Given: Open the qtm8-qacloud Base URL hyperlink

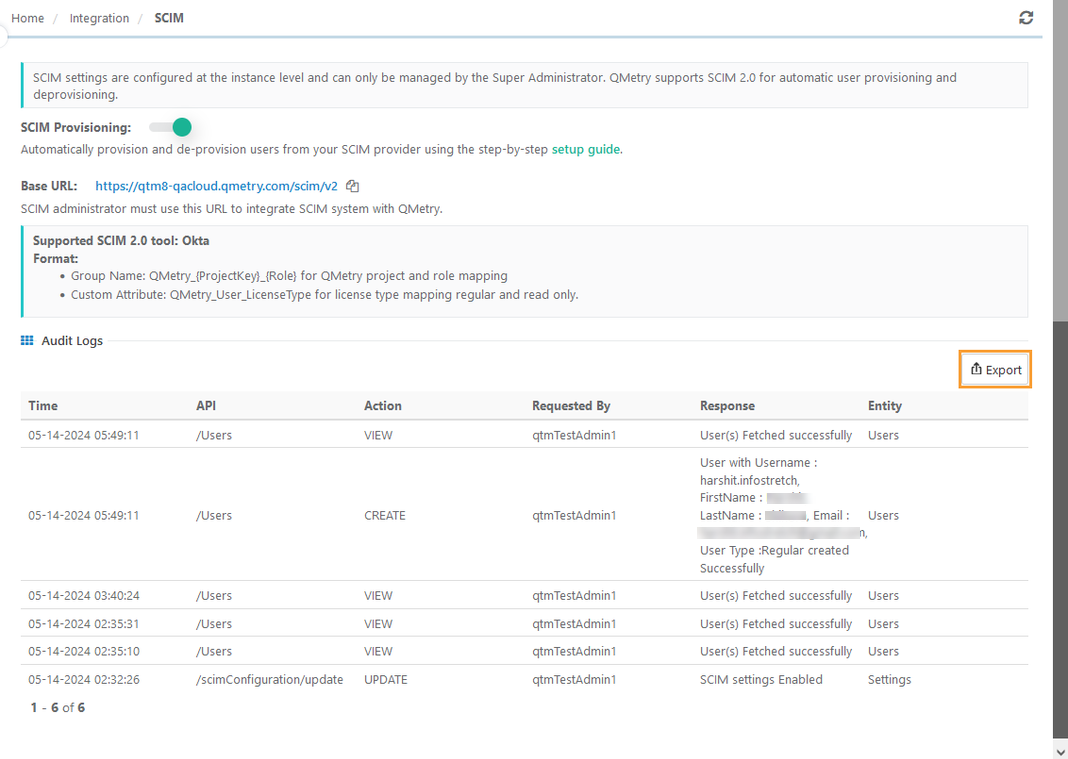Looking at the screenshot, I should pyautogui.click(x=216, y=185).
